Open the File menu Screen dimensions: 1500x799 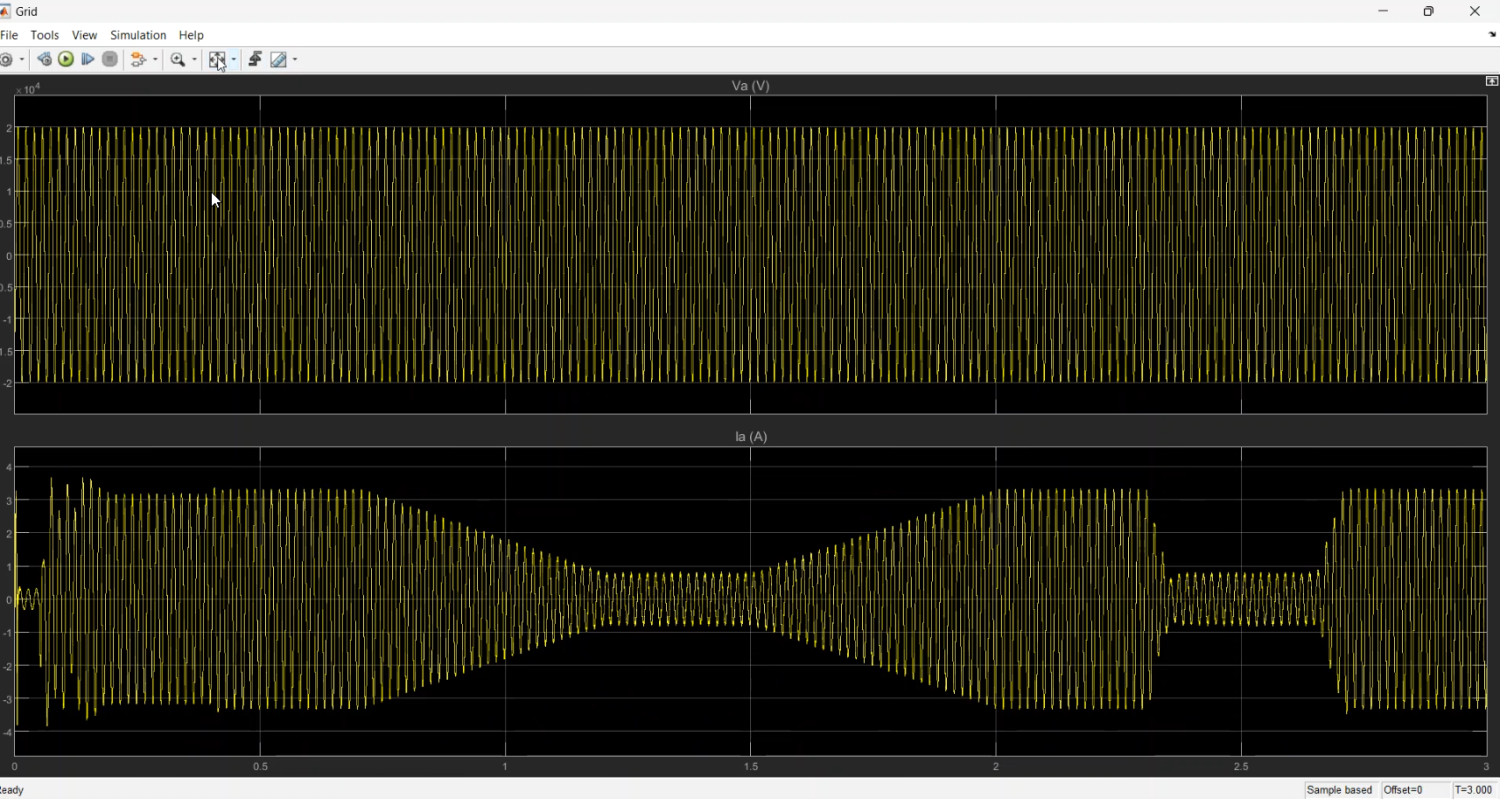coord(9,35)
